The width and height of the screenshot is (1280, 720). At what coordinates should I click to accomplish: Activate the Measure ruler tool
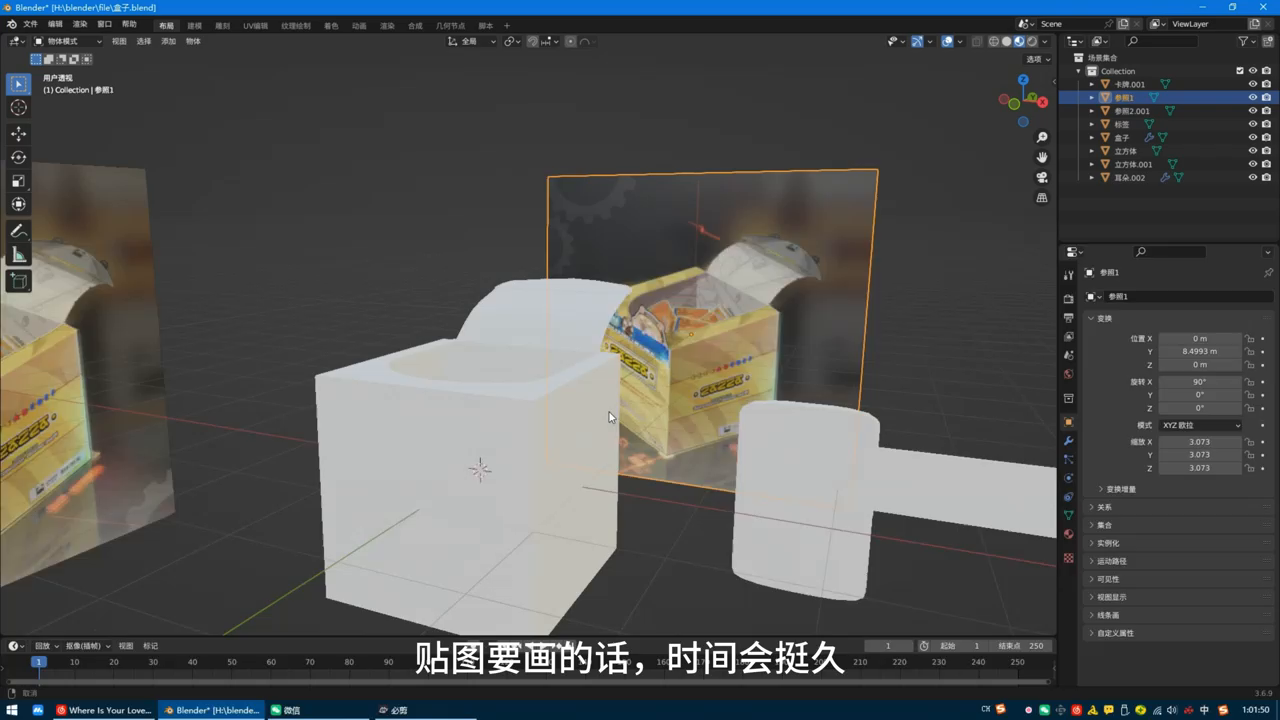click(18, 255)
